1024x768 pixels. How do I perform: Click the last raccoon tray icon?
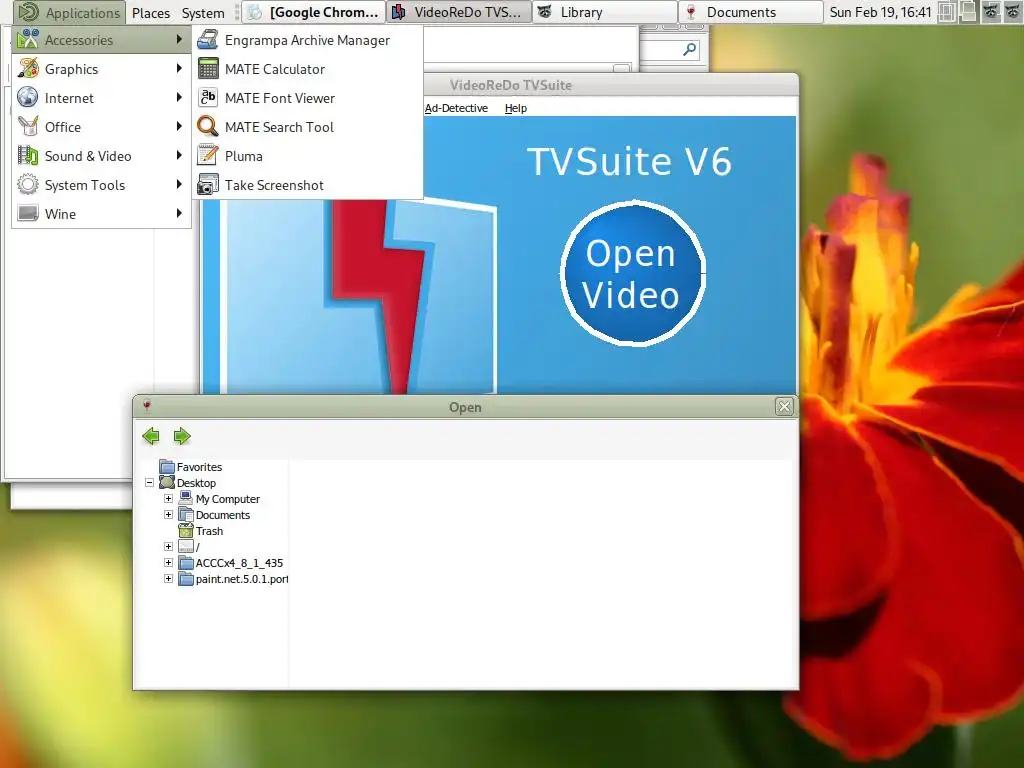[1012, 12]
